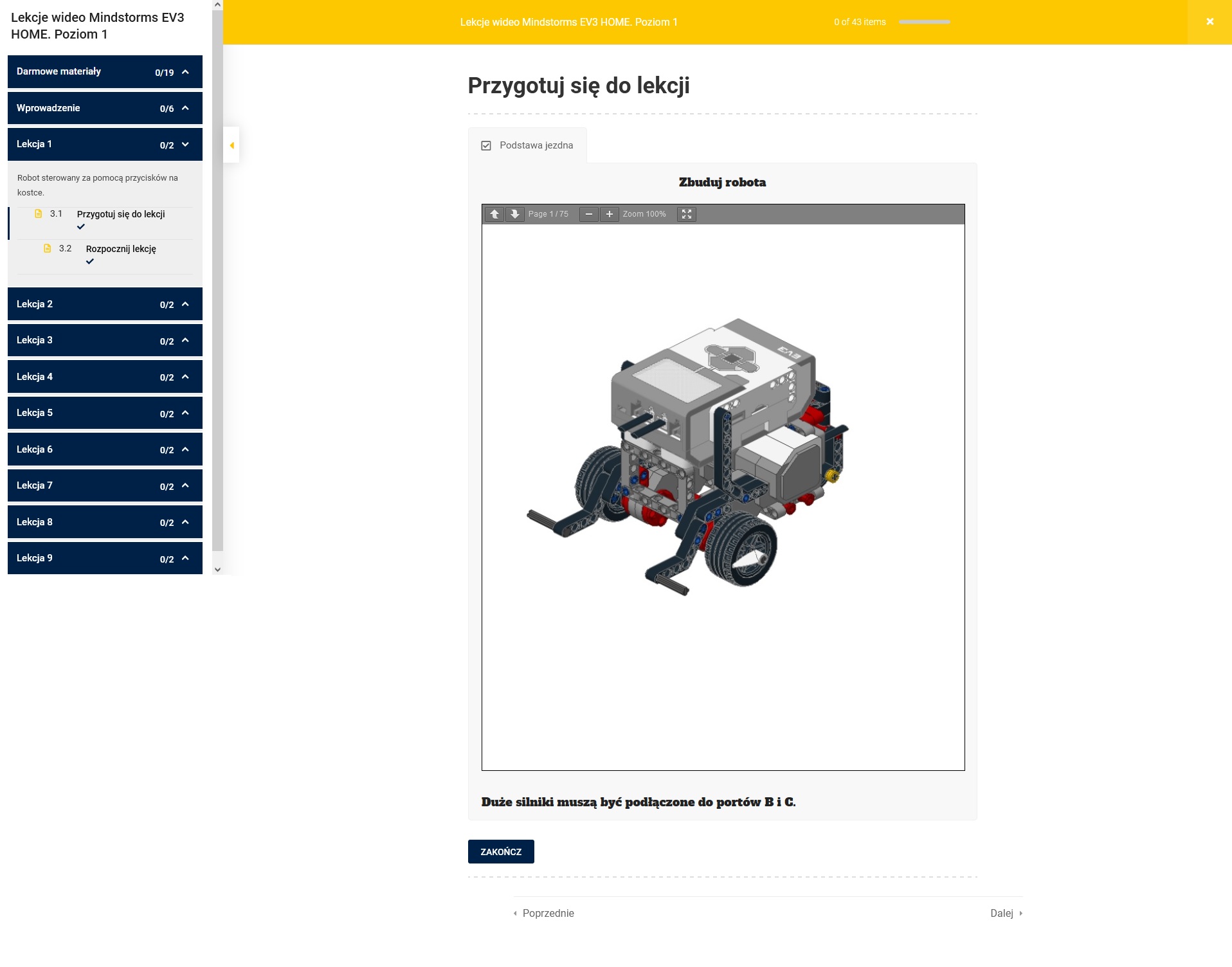Expand the Wprowadzenie section
This screenshot has width=1232, height=967.
(x=105, y=108)
